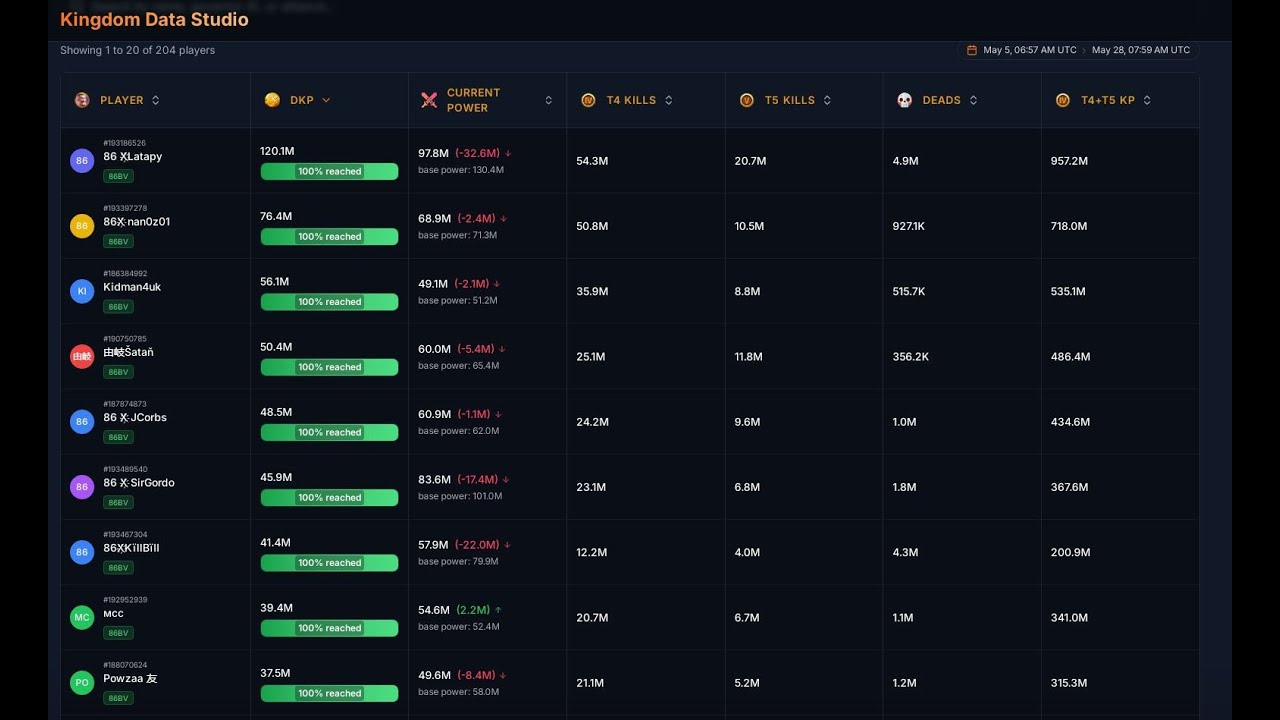Screen dimensions: 1280x720
Task: Click the calendar icon in the date range
Action: click(972, 50)
